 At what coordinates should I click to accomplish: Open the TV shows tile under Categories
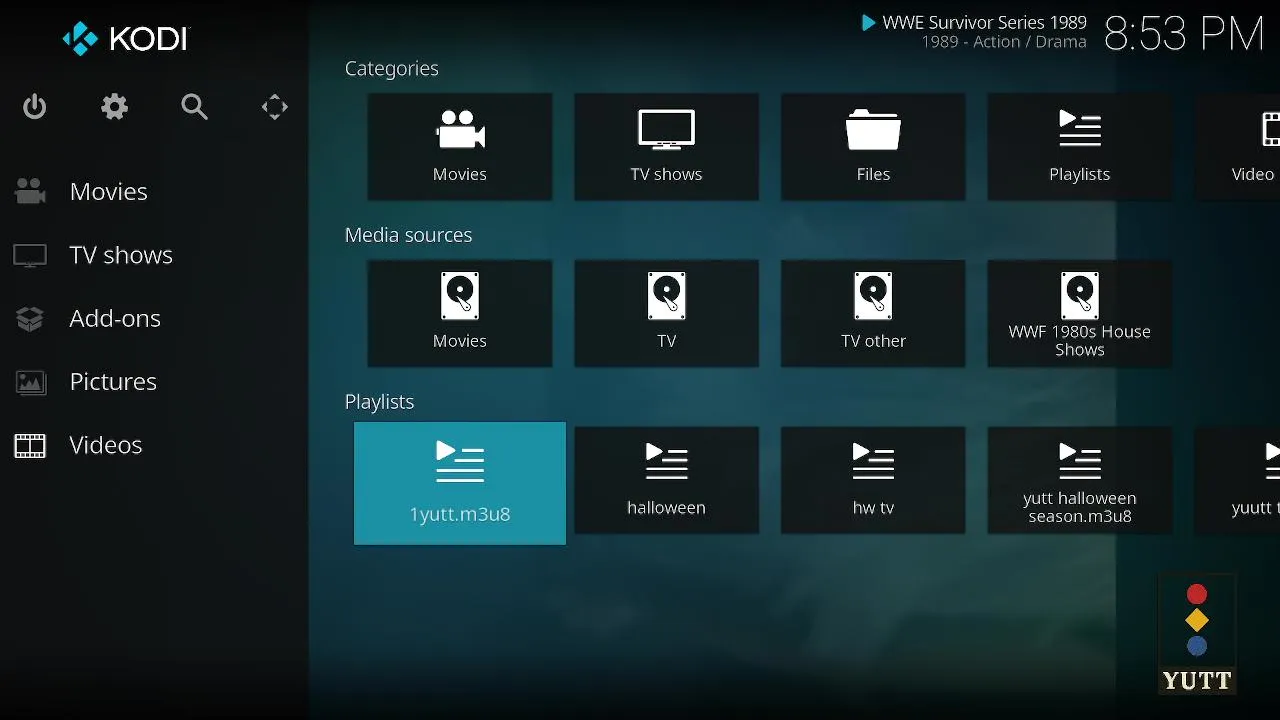[667, 147]
